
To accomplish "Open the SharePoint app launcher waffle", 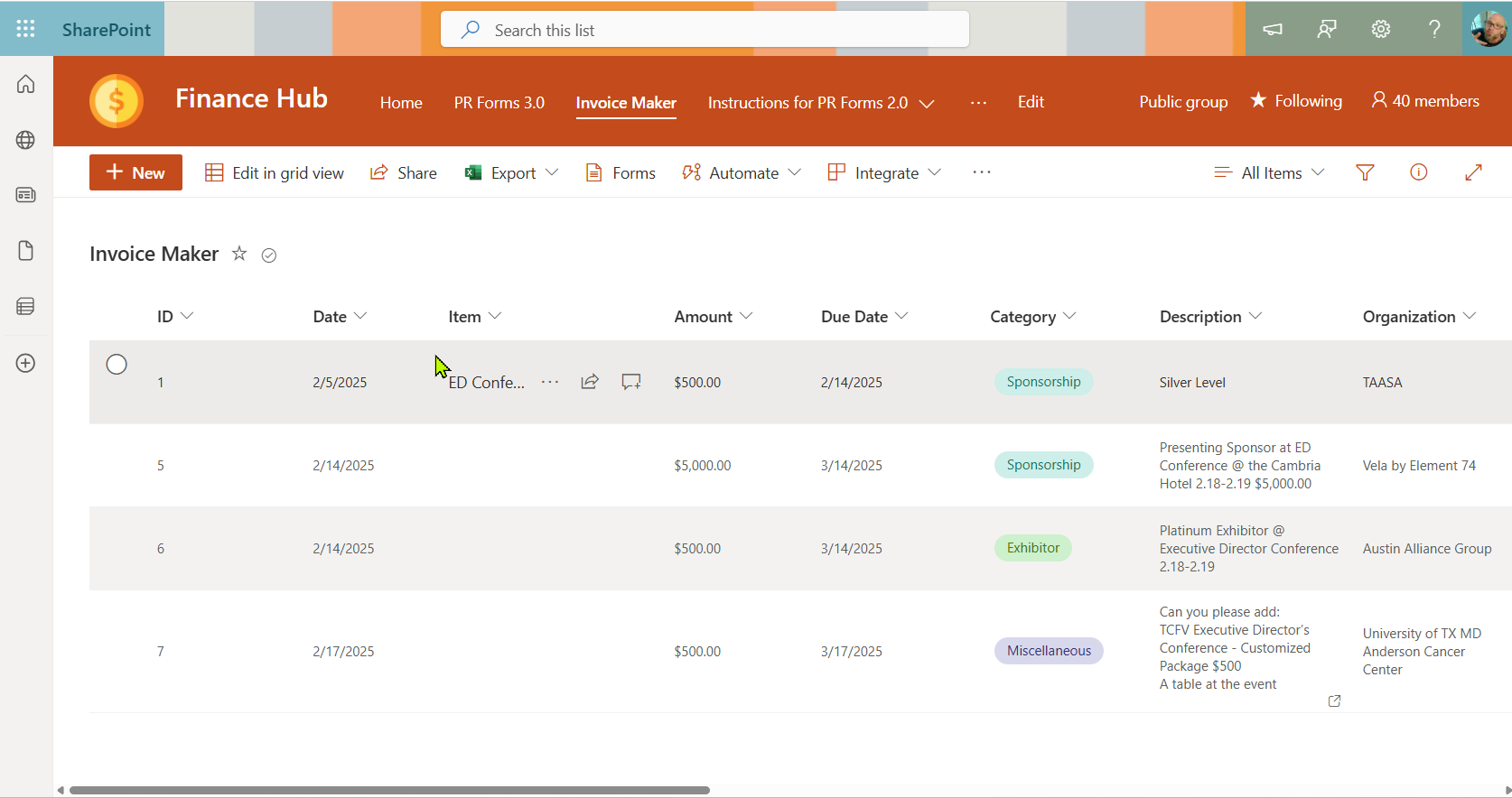I will pyautogui.click(x=25, y=29).
